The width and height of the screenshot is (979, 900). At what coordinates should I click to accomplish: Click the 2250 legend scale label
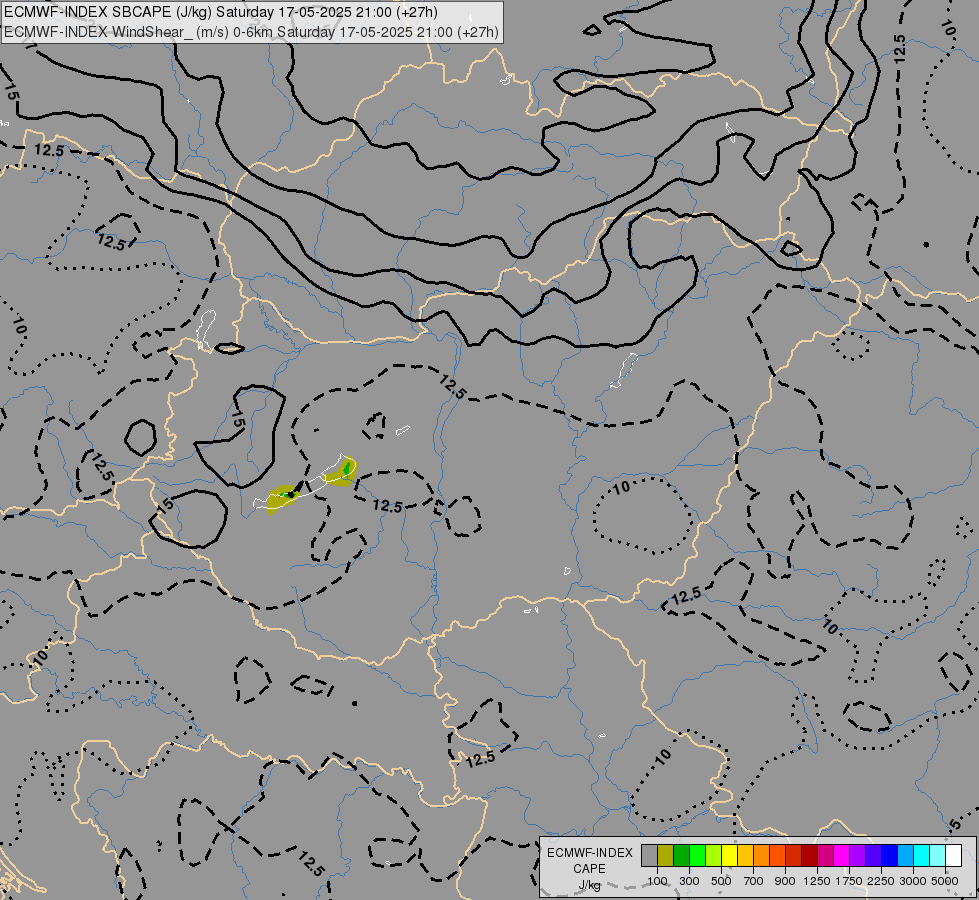pos(881,881)
